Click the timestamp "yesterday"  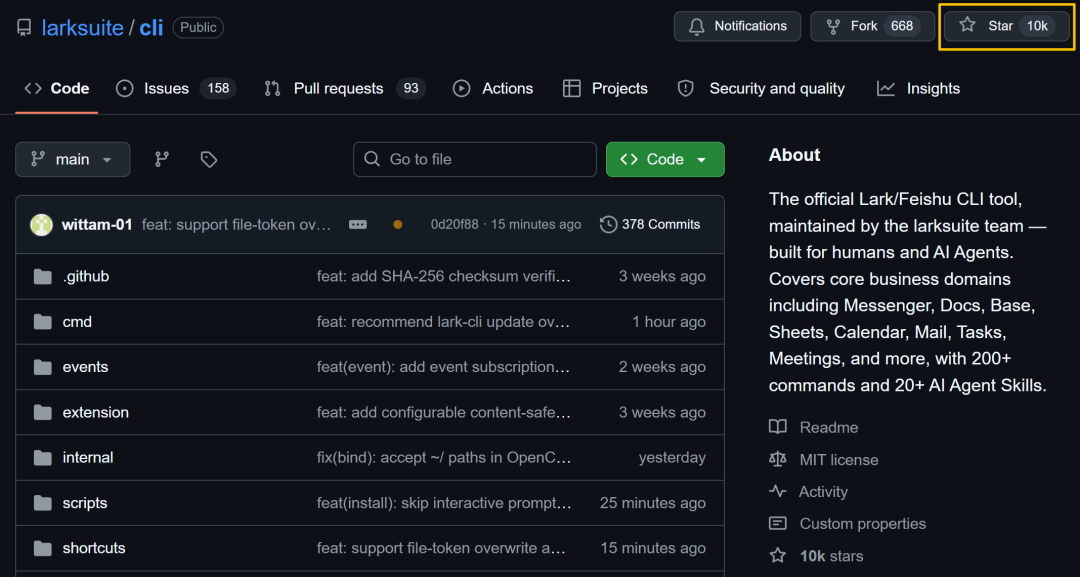672,458
